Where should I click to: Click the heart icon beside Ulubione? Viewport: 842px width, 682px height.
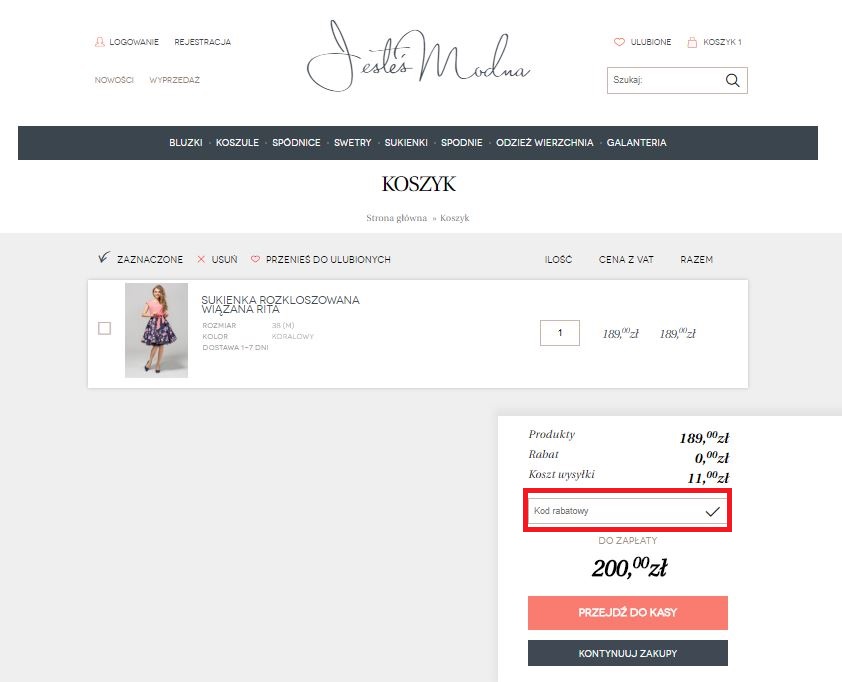pyautogui.click(x=619, y=42)
